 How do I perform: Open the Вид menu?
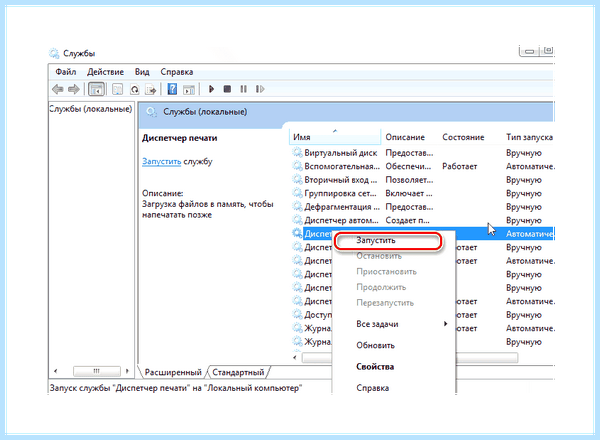(142, 72)
